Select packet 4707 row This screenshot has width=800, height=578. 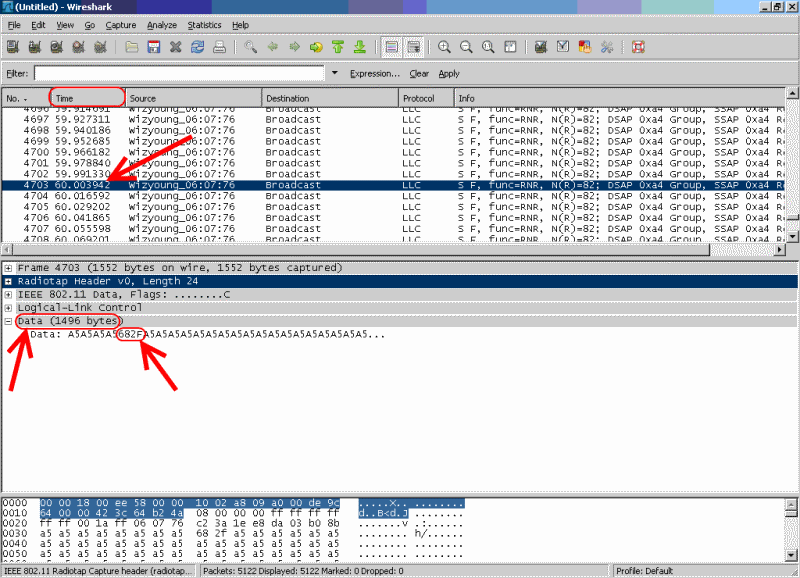pos(393,229)
